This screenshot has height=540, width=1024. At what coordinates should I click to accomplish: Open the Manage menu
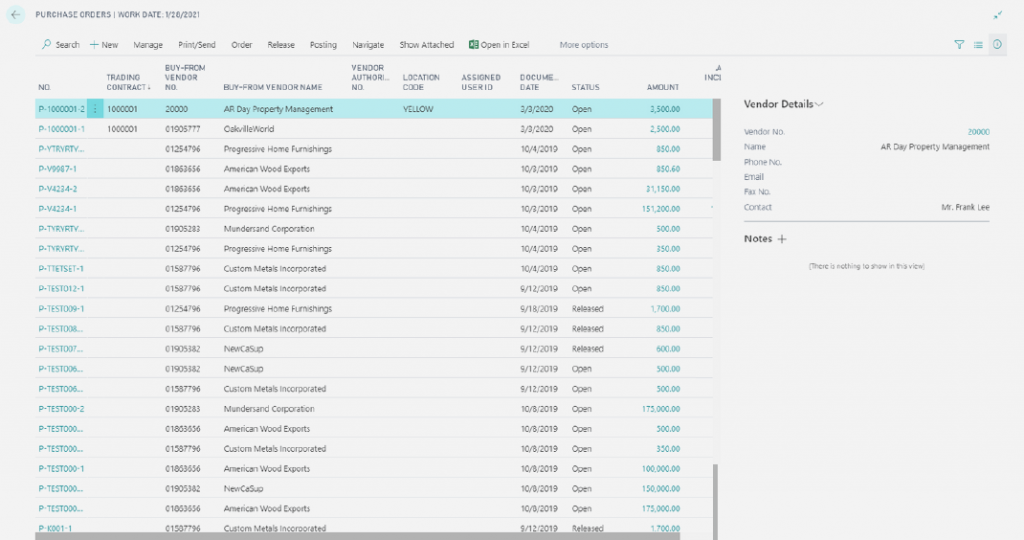point(148,45)
